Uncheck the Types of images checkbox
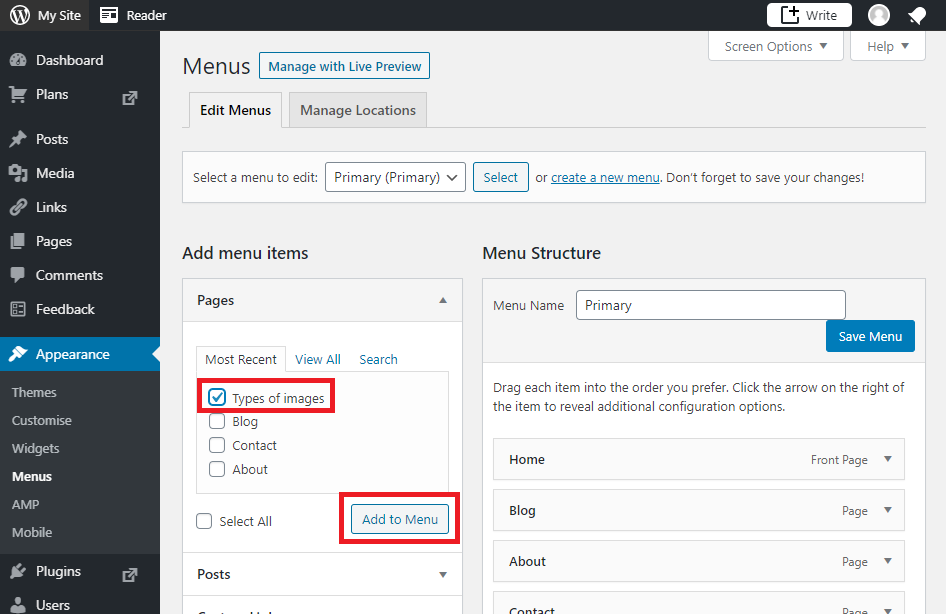This screenshot has height=614, width=946. pos(217,397)
